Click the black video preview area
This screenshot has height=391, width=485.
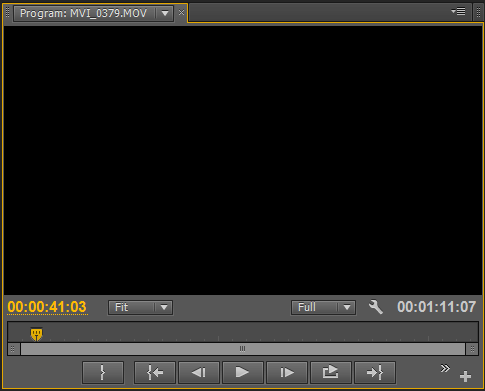(x=243, y=160)
